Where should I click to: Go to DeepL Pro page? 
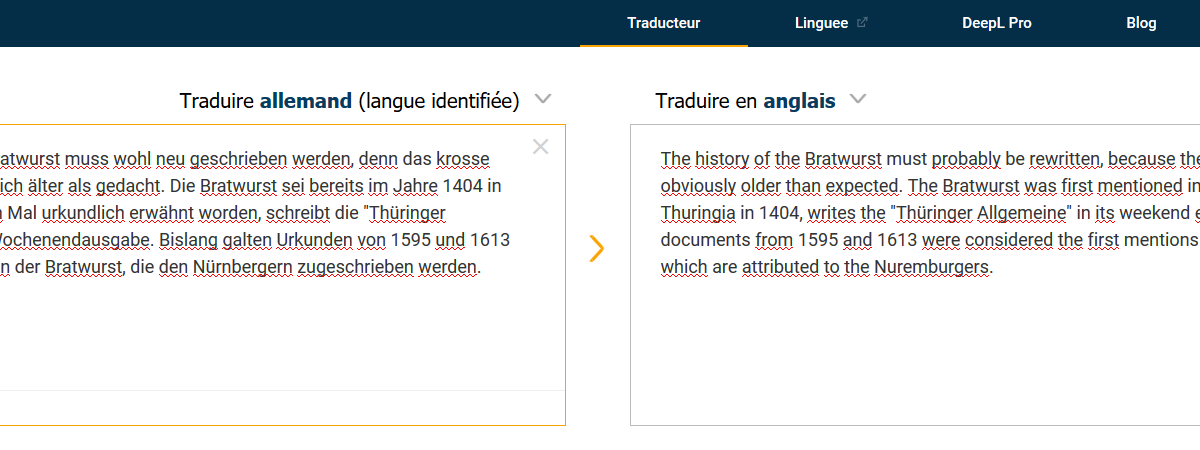click(x=997, y=23)
